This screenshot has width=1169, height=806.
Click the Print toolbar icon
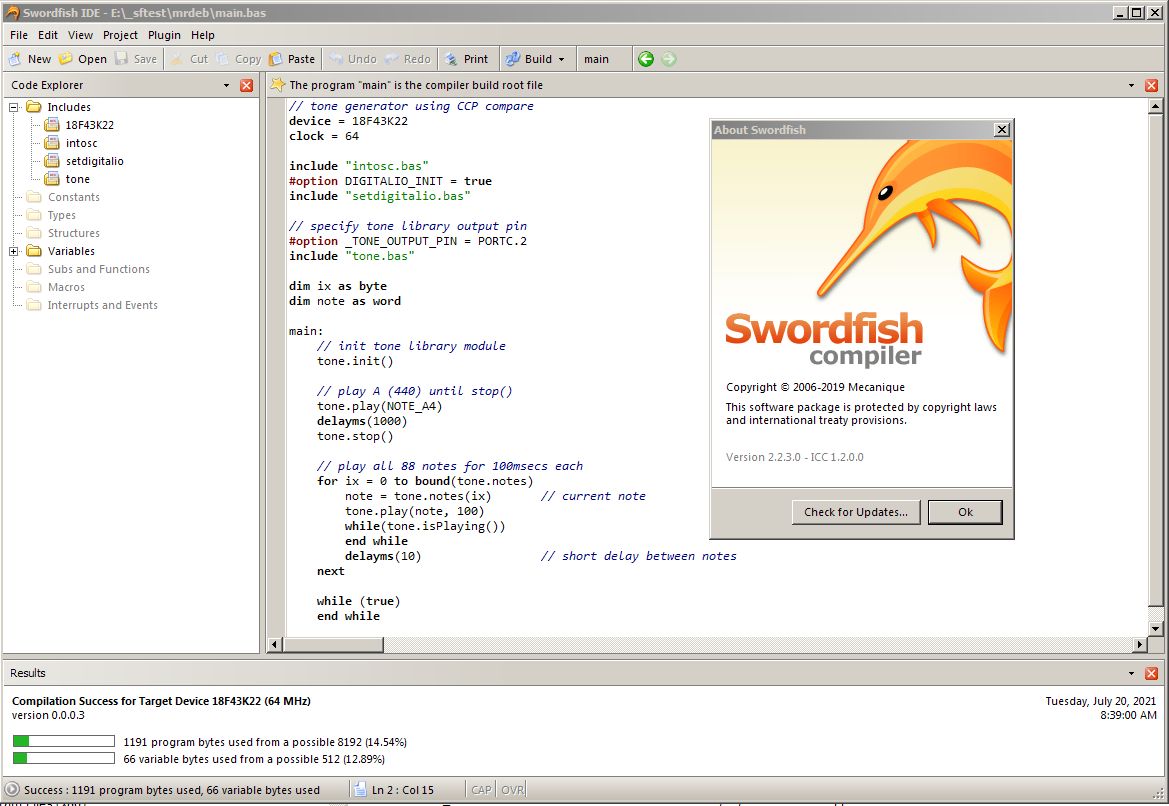(x=450, y=59)
